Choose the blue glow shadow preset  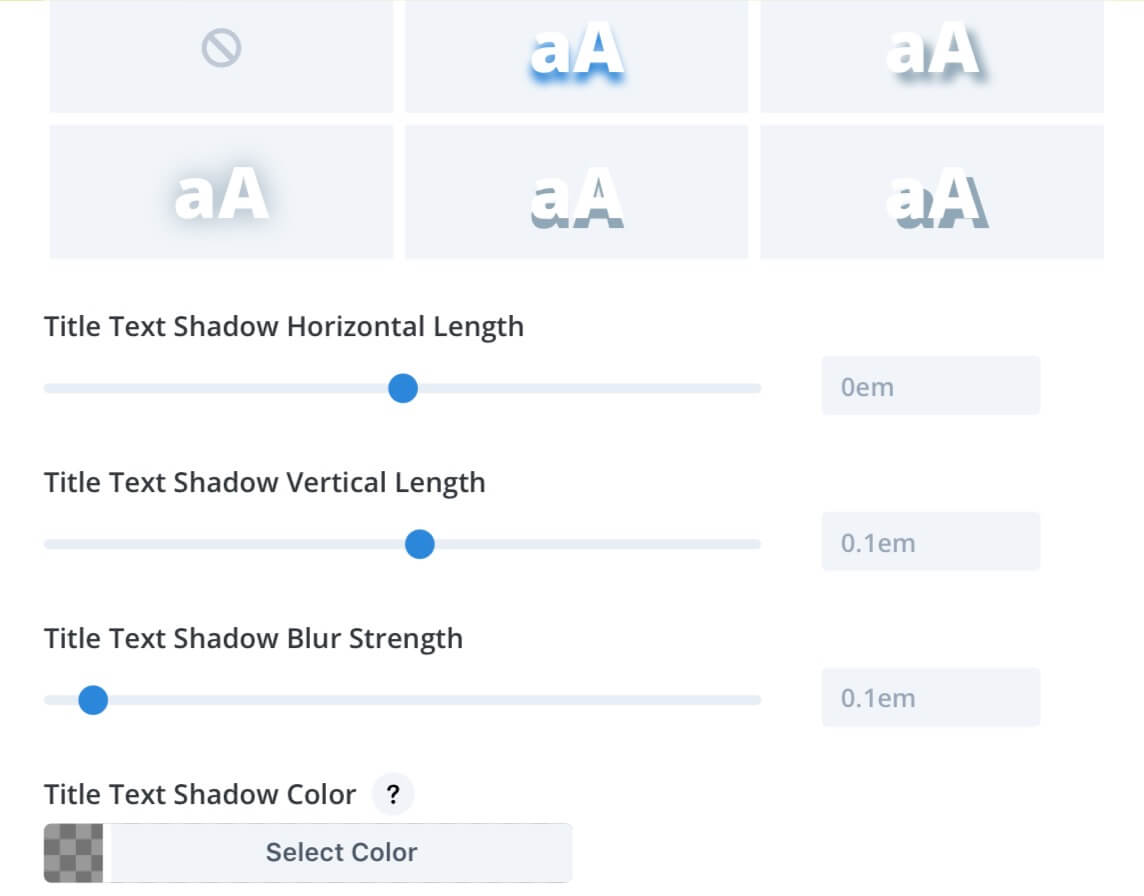tap(576, 56)
